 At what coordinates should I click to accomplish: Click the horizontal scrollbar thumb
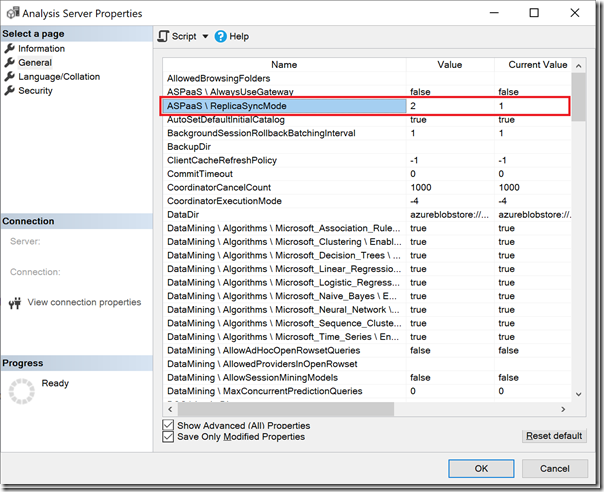285,409
